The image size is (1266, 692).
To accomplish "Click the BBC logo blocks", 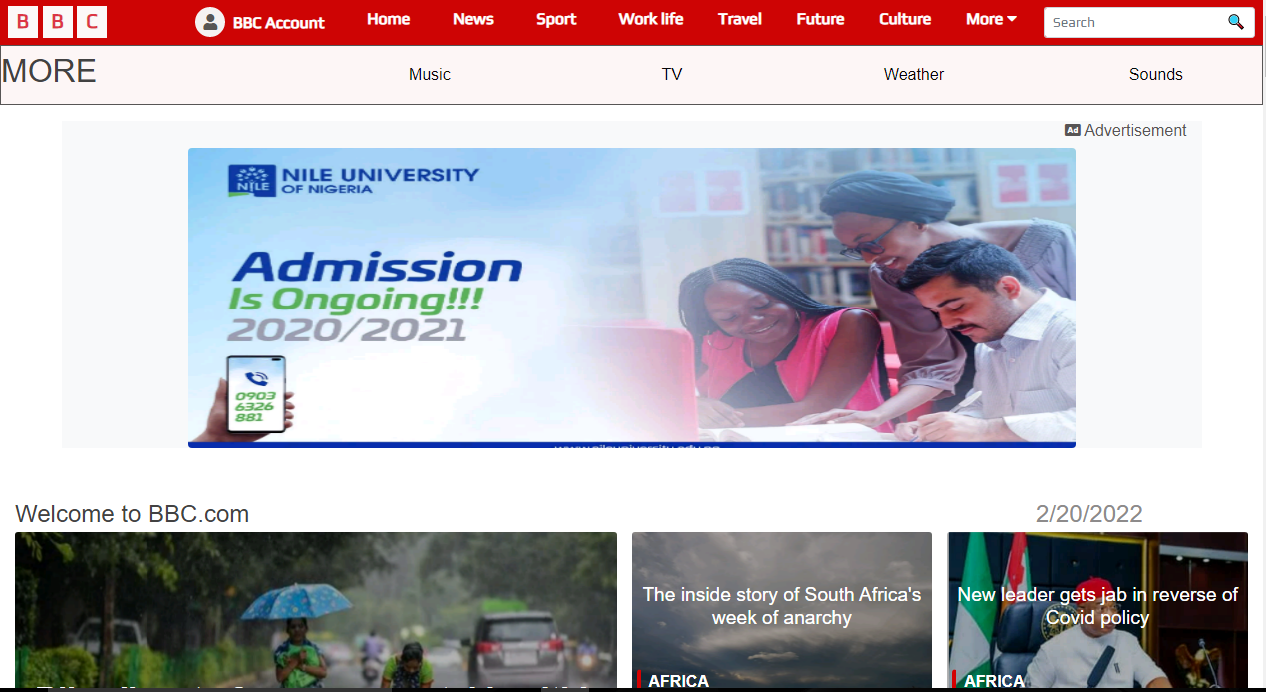I will pyautogui.click(x=58, y=22).
